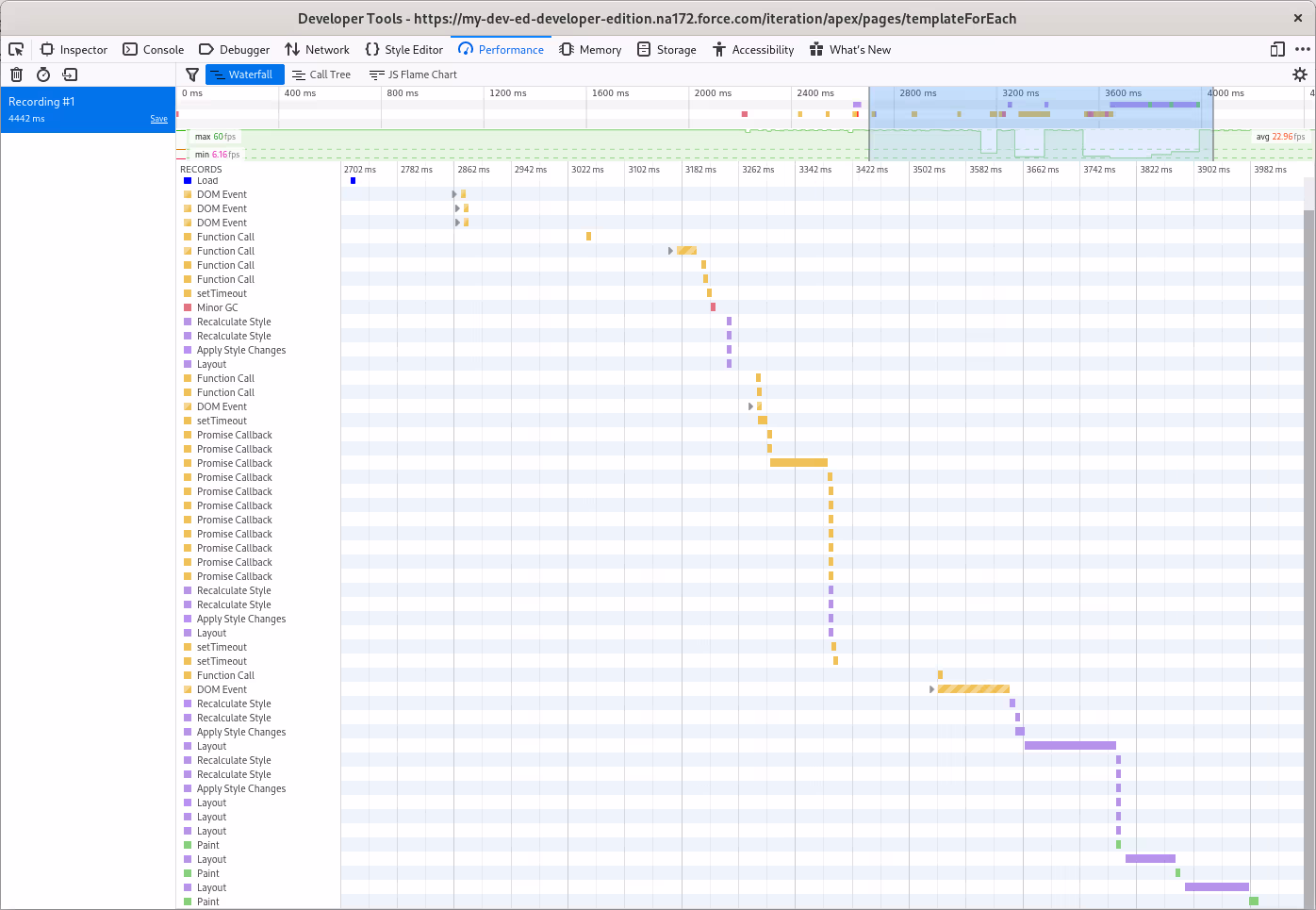The image size is (1316, 910).
Task: Click the first Paint marker bar
Action: point(1118,845)
